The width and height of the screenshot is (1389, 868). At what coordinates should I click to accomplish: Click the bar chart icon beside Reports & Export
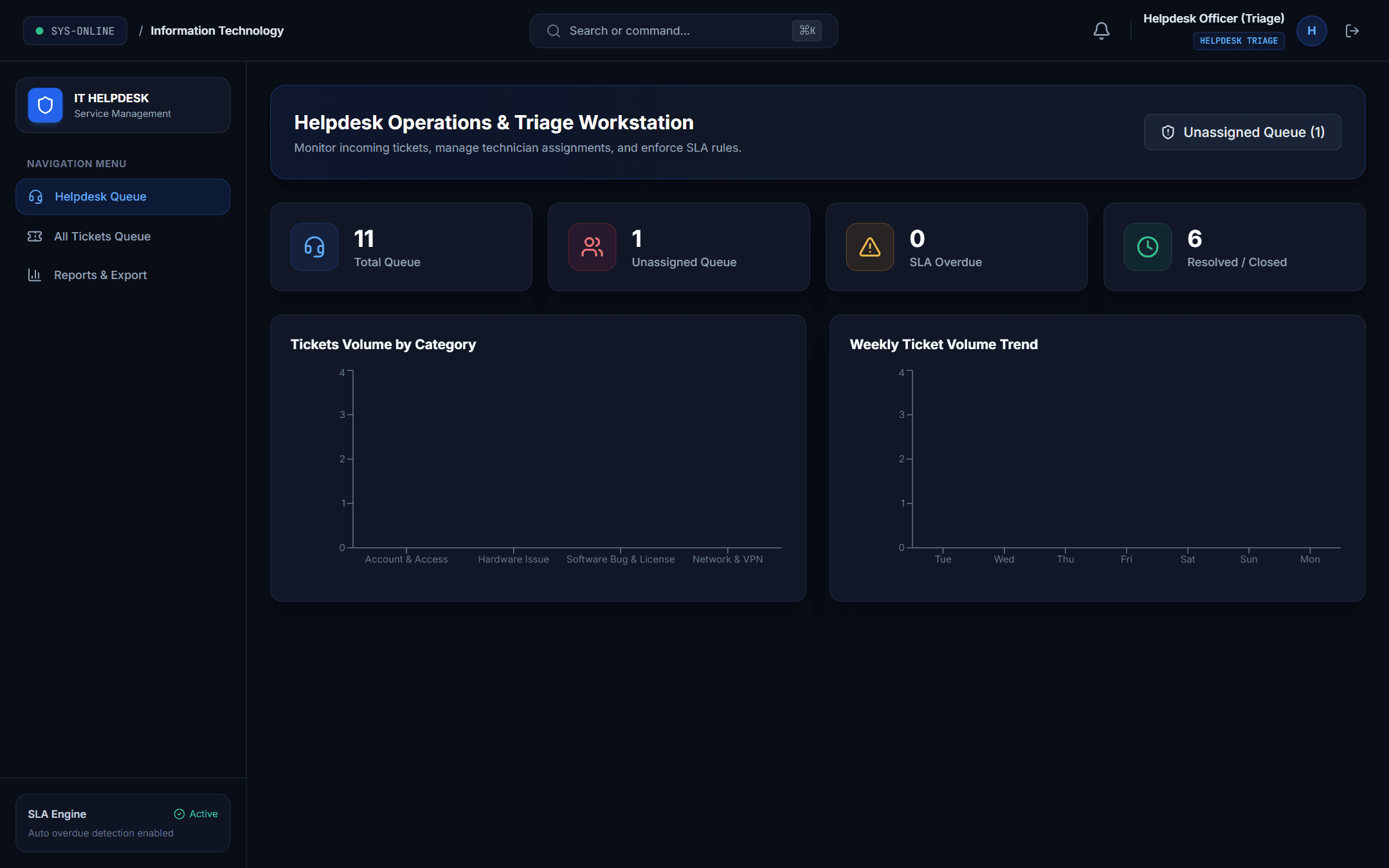tap(35, 275)
